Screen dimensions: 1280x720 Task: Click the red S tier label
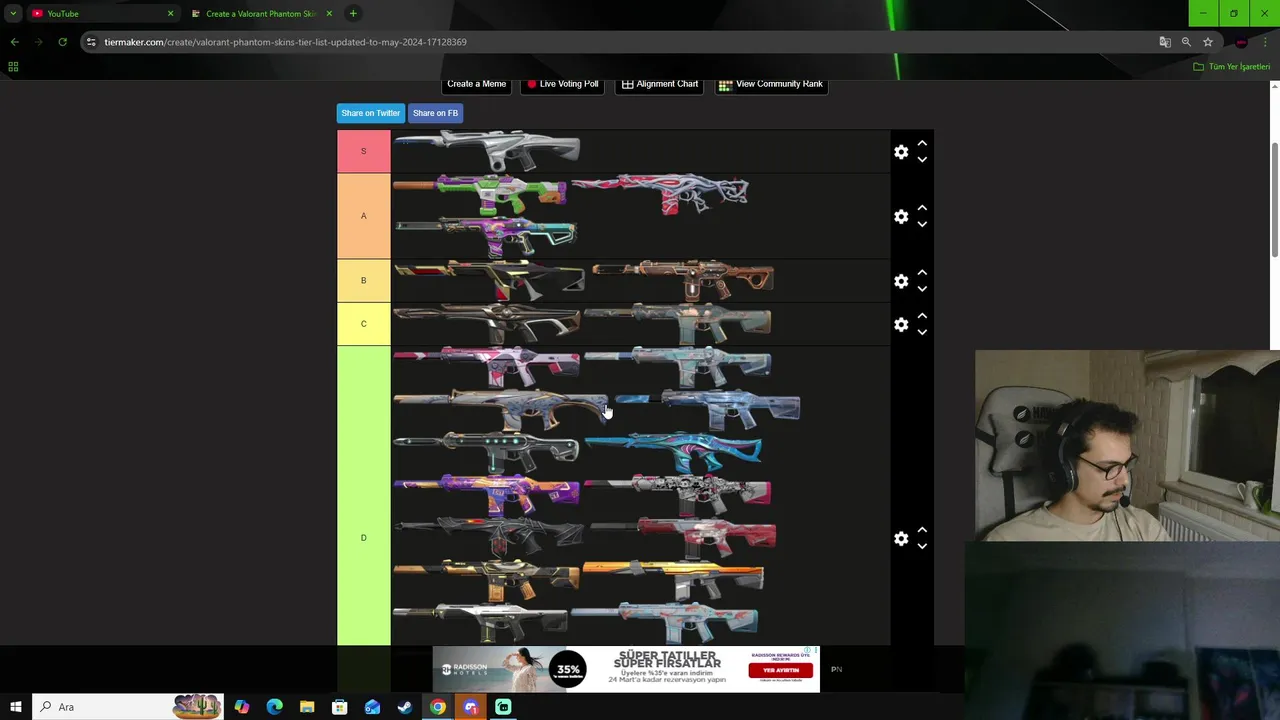(x=364, y=151)
